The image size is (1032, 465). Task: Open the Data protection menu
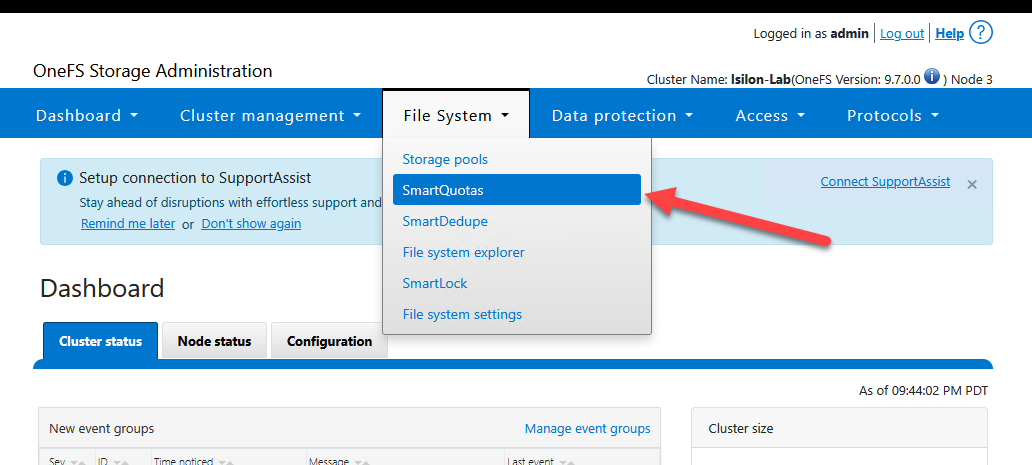[x=622, y=116]
